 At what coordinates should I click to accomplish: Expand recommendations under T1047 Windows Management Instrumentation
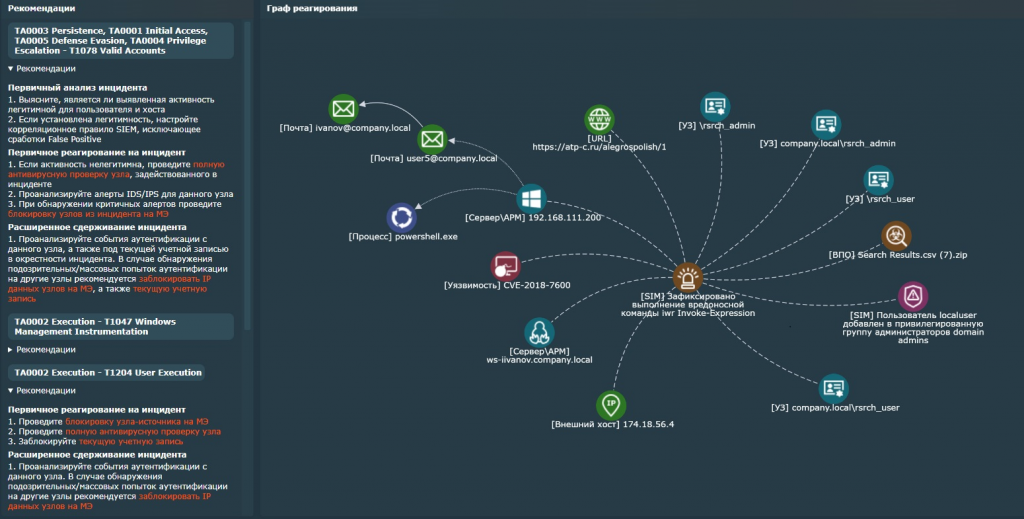click(x=42, y=350)
